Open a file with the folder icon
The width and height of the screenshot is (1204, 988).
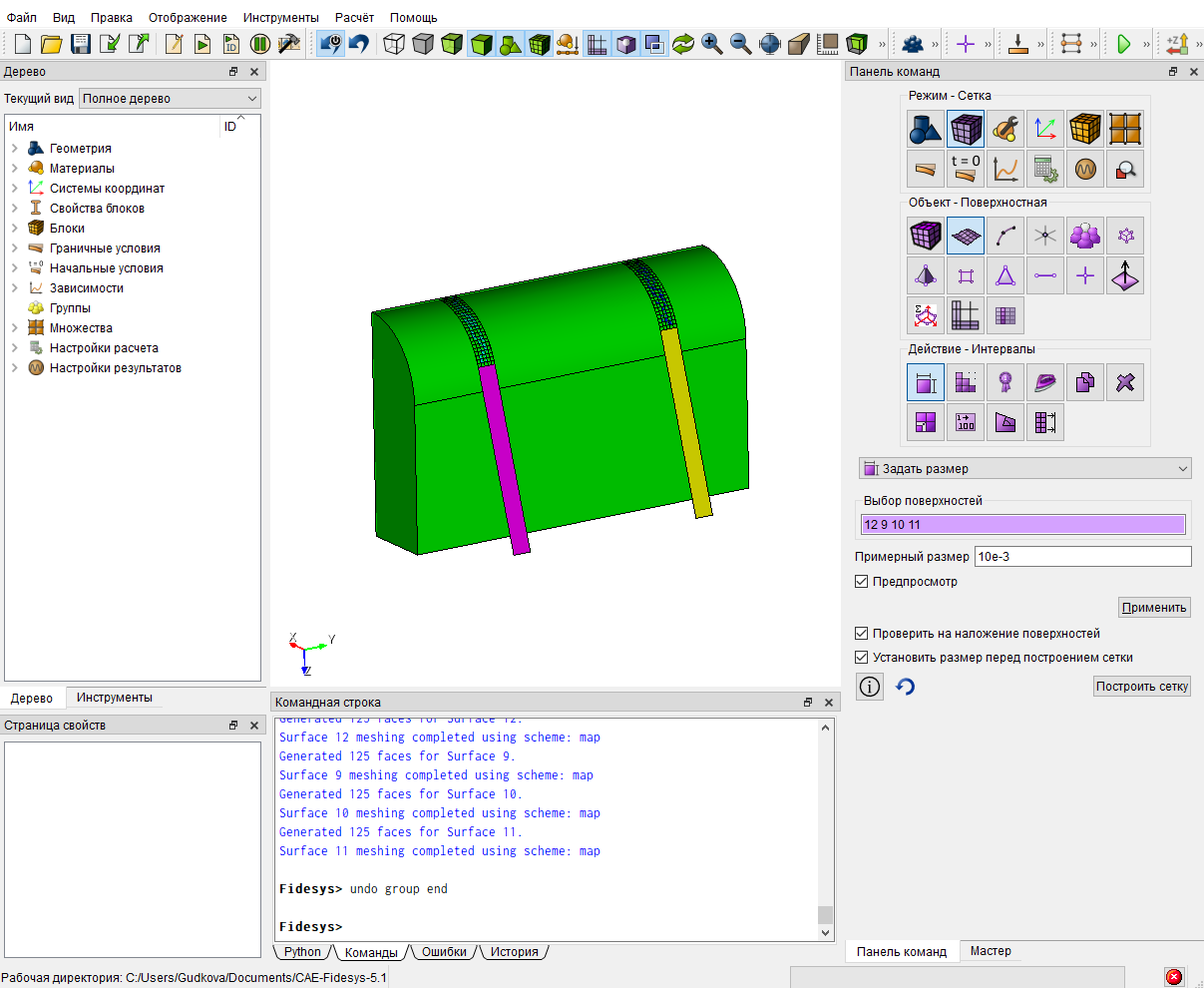52,44
